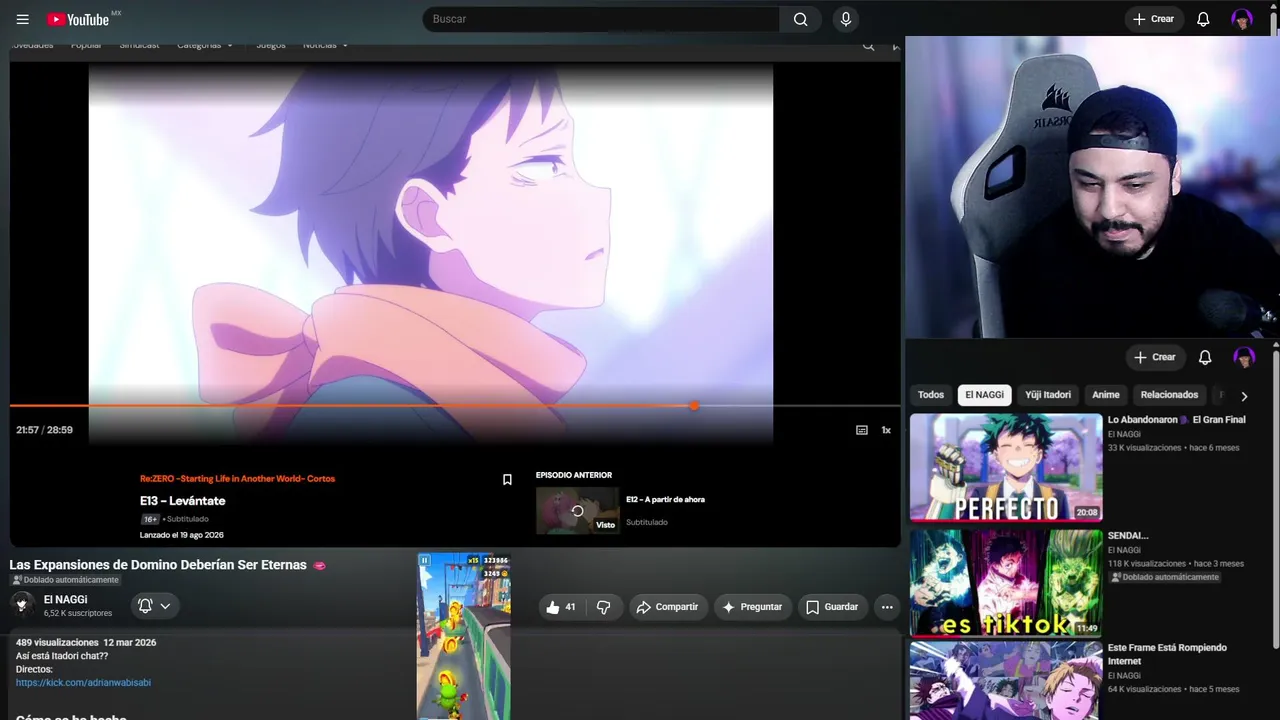Select the El NAGGi filter chip
Screen dimensions: 1280x720
[985, 395]
